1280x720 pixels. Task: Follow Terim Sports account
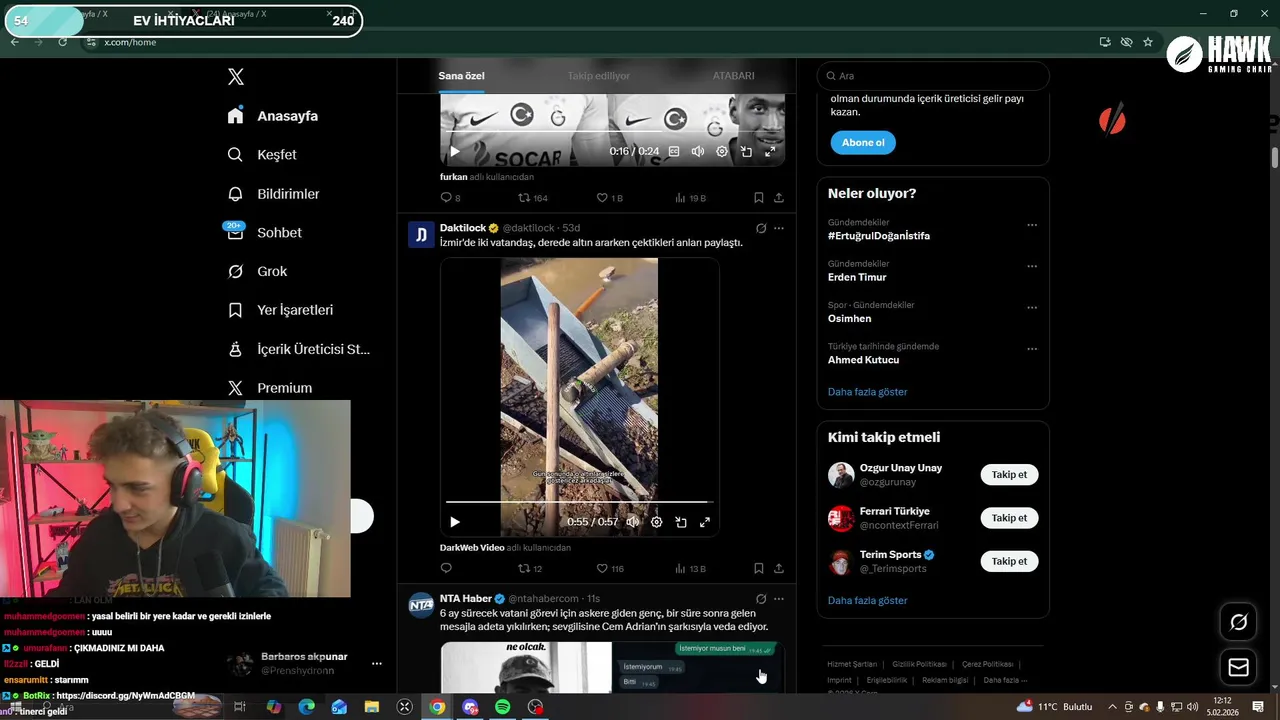(1009, 561)
